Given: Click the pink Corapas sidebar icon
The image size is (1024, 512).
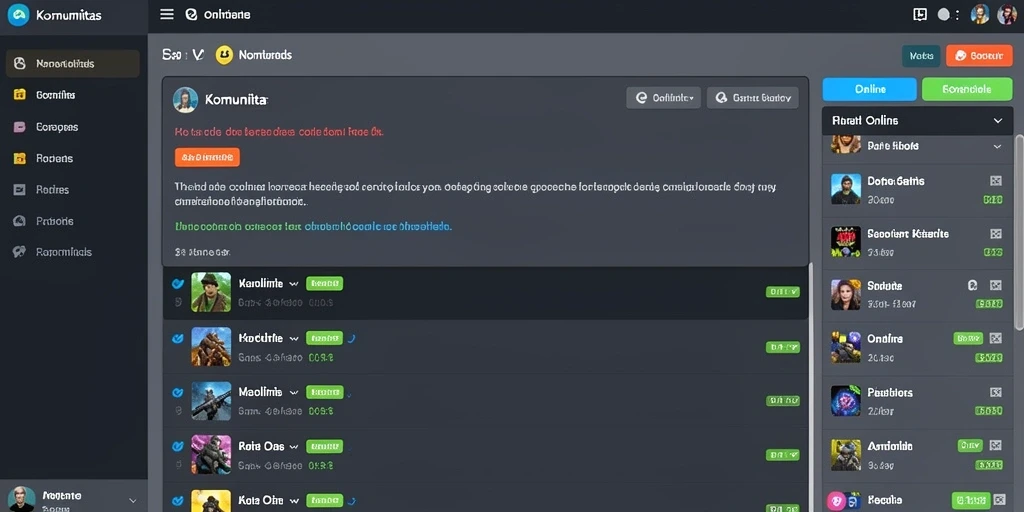Looking at the screenshot, I should 20,127.
